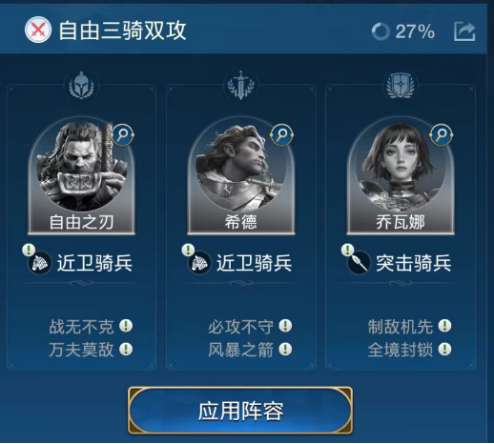
Task: Click the helmet role icon above 自由之刃
Action: [x=81, y=85]
